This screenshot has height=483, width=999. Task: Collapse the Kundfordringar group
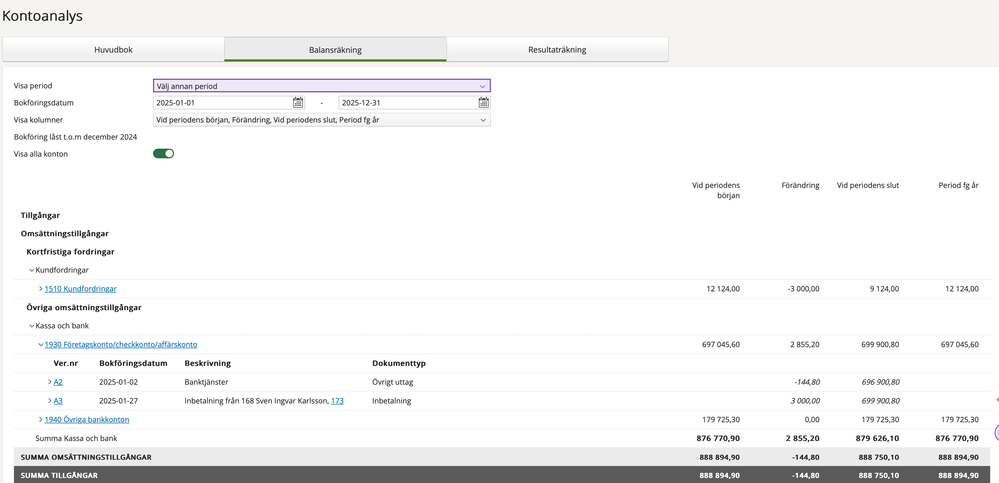[x=32, y=270]
